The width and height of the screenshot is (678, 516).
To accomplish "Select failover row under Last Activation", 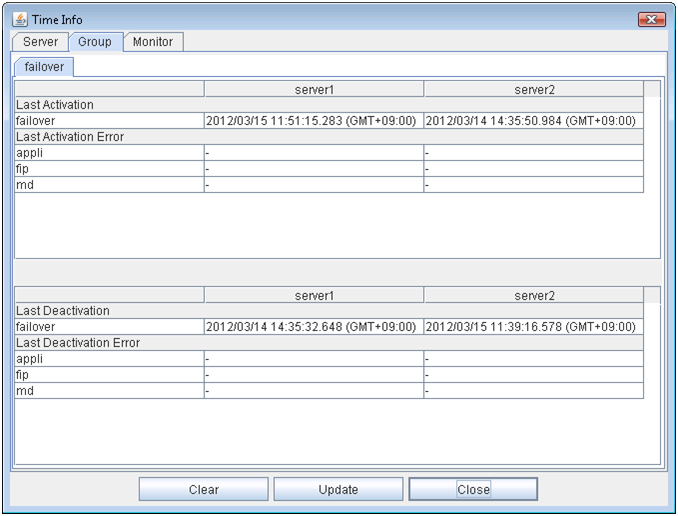I will (109, 121).
